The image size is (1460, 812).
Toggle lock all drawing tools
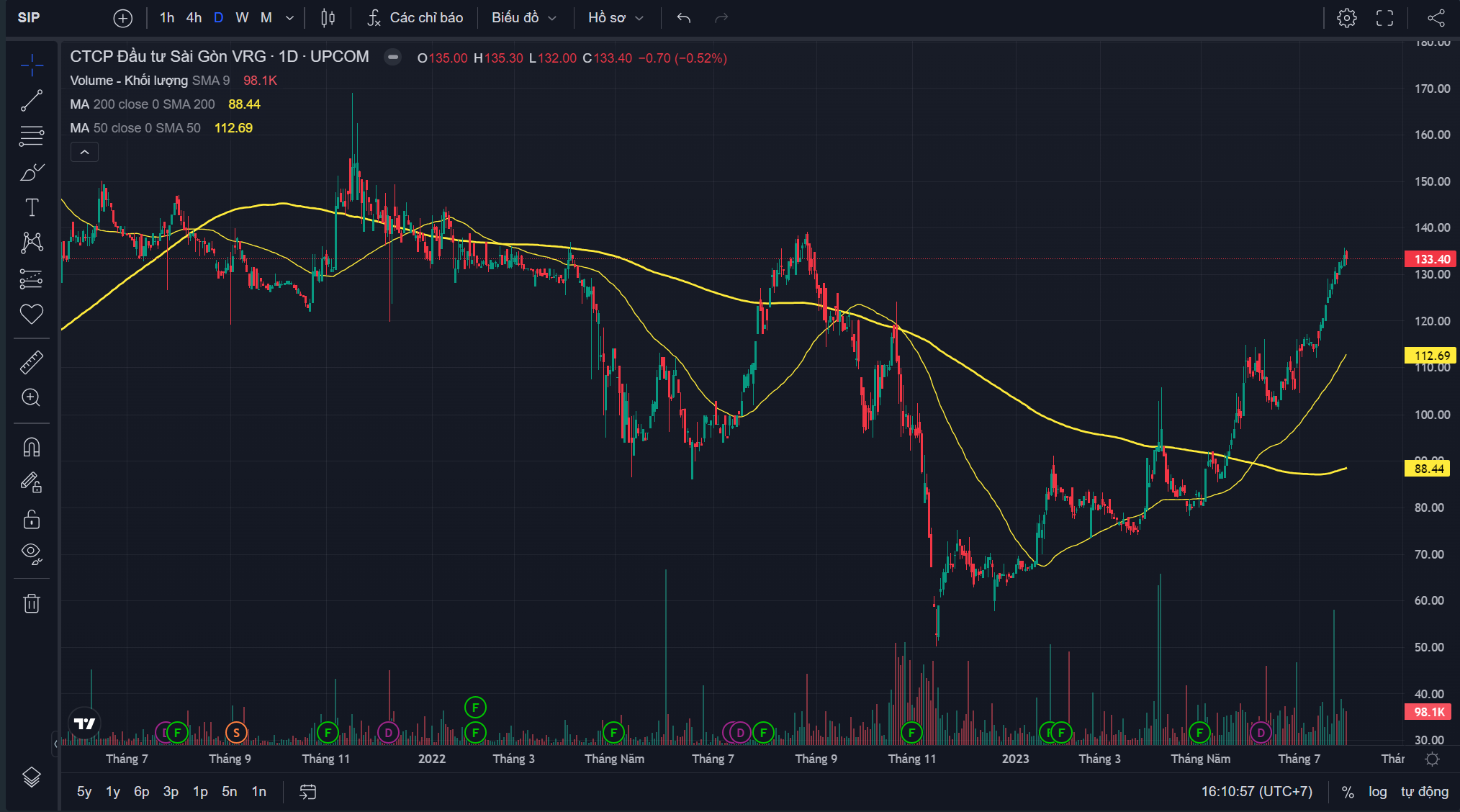coord(32,518)
